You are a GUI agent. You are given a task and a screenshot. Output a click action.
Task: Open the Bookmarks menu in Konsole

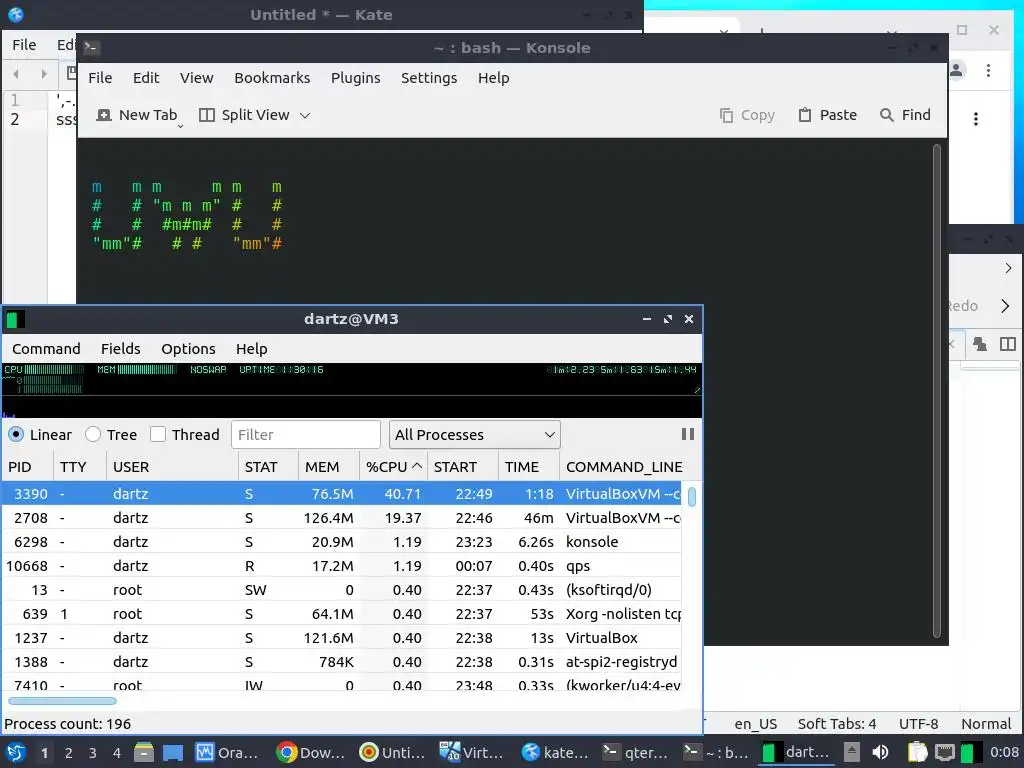[x=272, y=78]
